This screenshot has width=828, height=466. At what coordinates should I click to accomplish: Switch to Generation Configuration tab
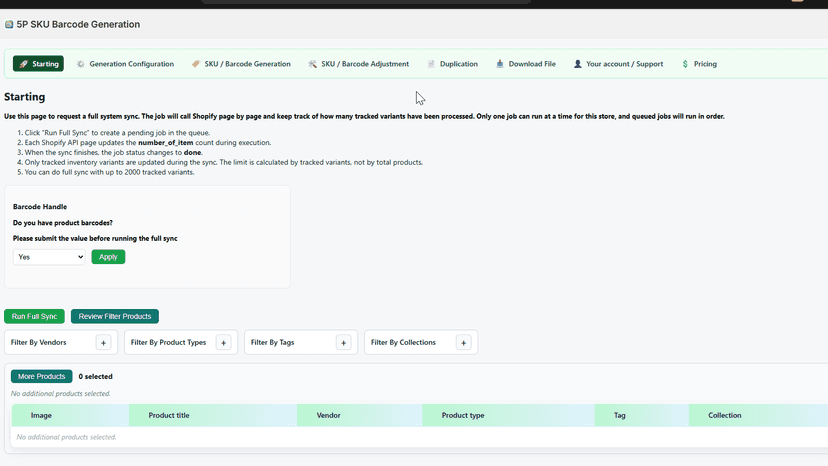click(x=126, y=64)
